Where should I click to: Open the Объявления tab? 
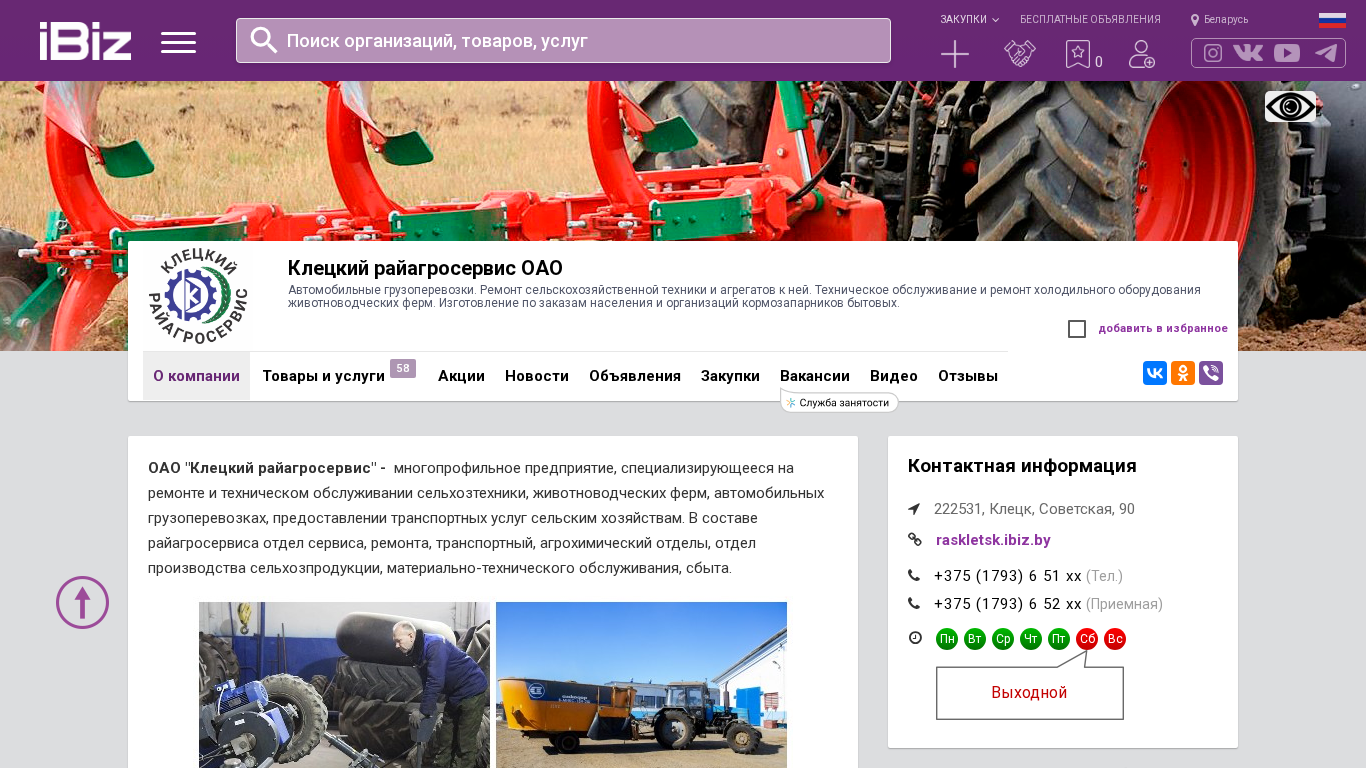635,376
